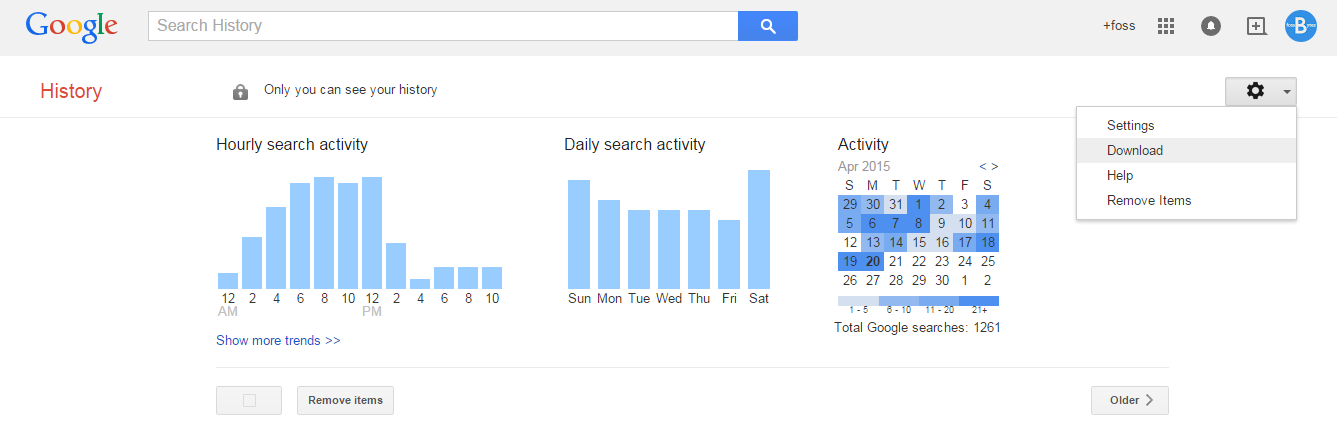The height and width of the screenshot is (421, 1337).
Task: Select Download from the gear menu
Action: pyautogui.click(x=1135, y=151)
